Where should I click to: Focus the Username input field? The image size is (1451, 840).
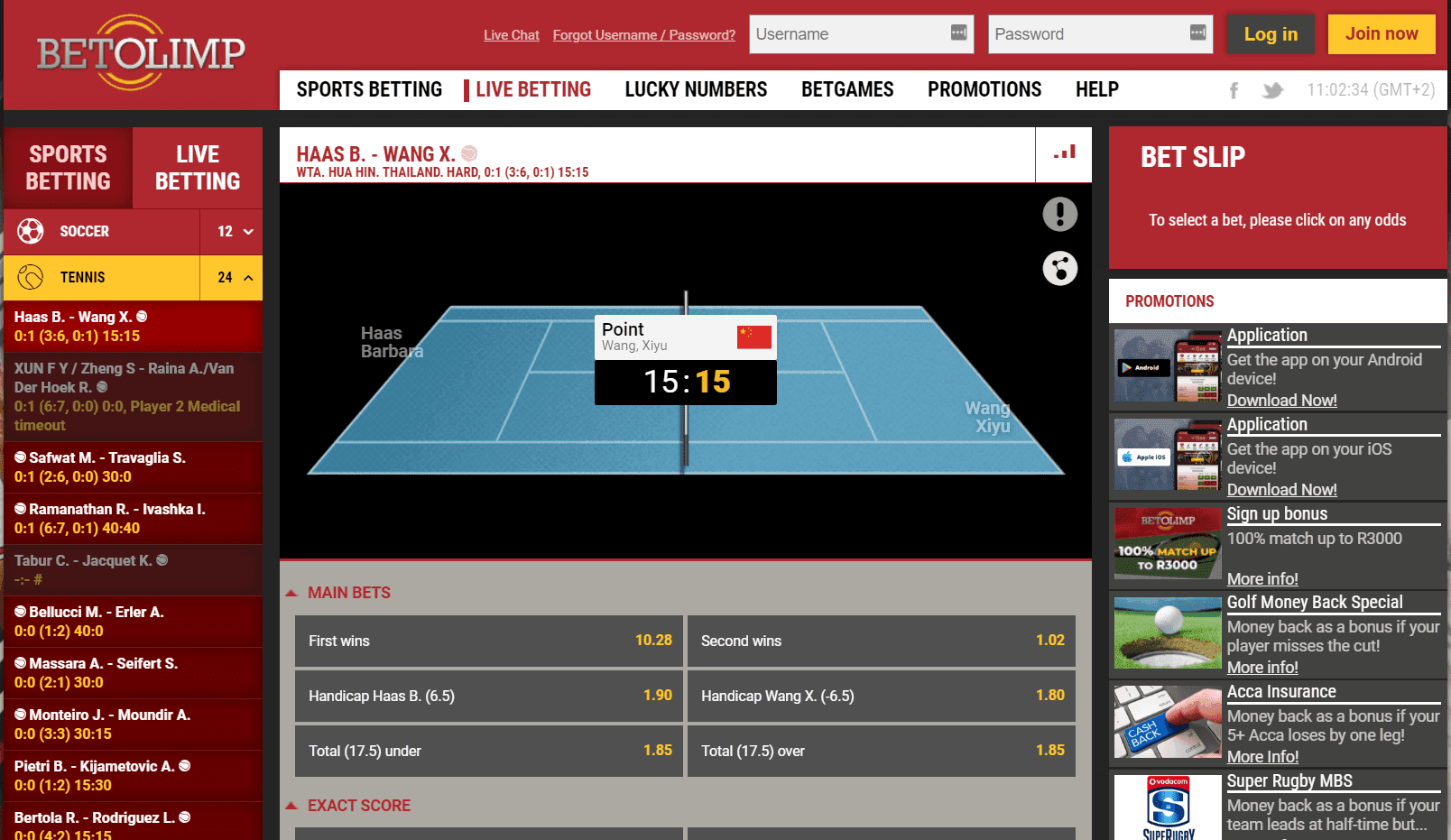861,34
